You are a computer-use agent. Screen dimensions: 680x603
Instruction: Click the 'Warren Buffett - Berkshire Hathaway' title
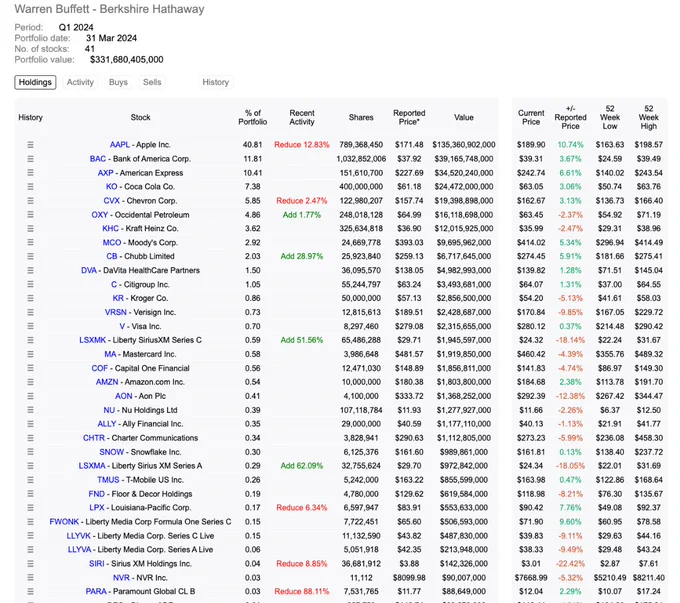(x=109, y=9)
